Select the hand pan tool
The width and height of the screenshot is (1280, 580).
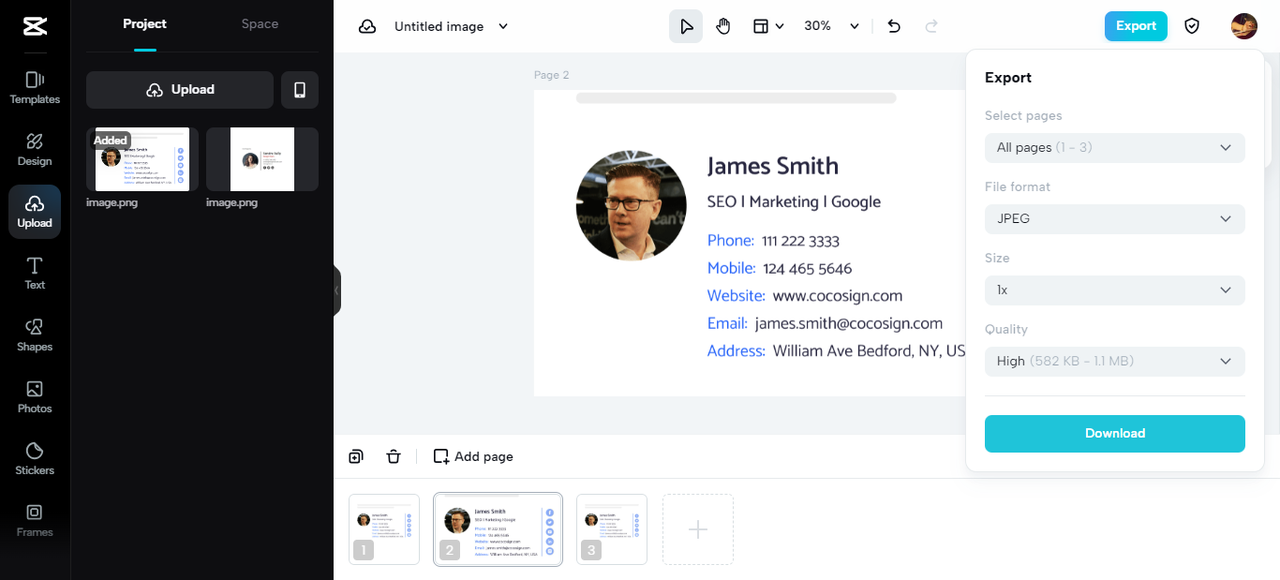pos(723,27)
